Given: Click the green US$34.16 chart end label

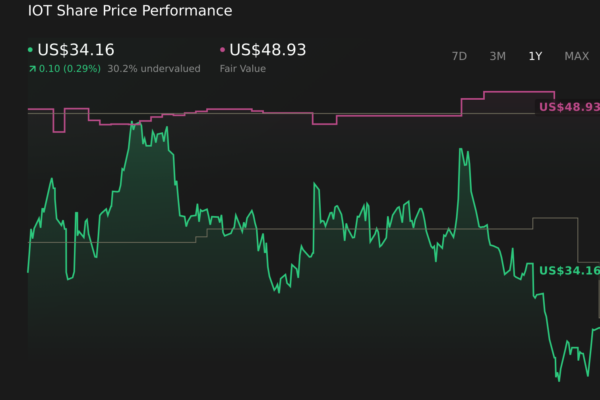Looking at the screenshot, I should [568, 271].
